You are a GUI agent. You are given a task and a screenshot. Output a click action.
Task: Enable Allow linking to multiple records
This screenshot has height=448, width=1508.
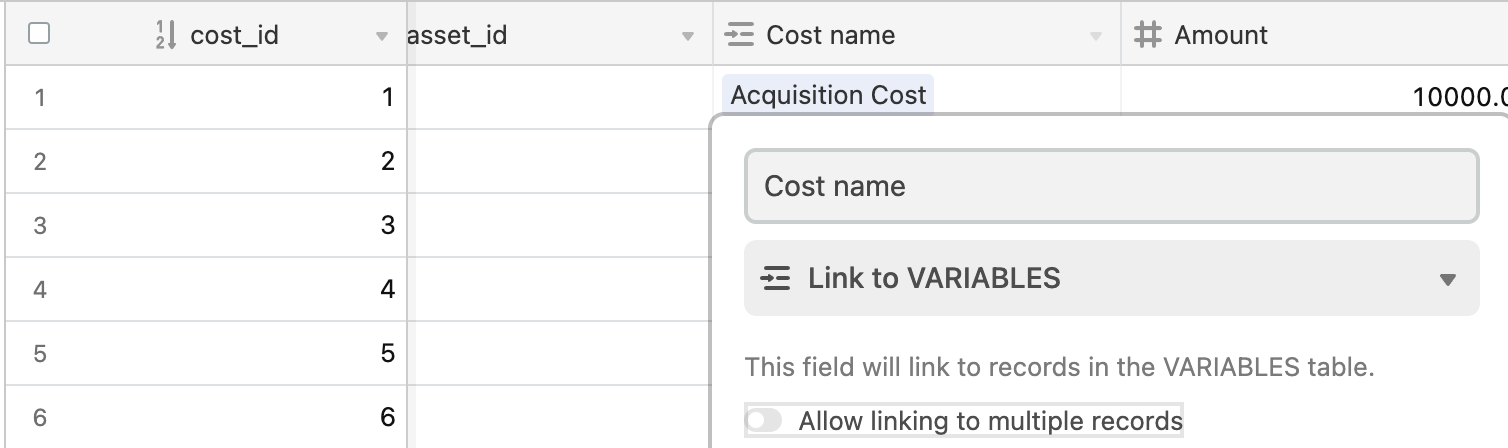pos(764,421)
